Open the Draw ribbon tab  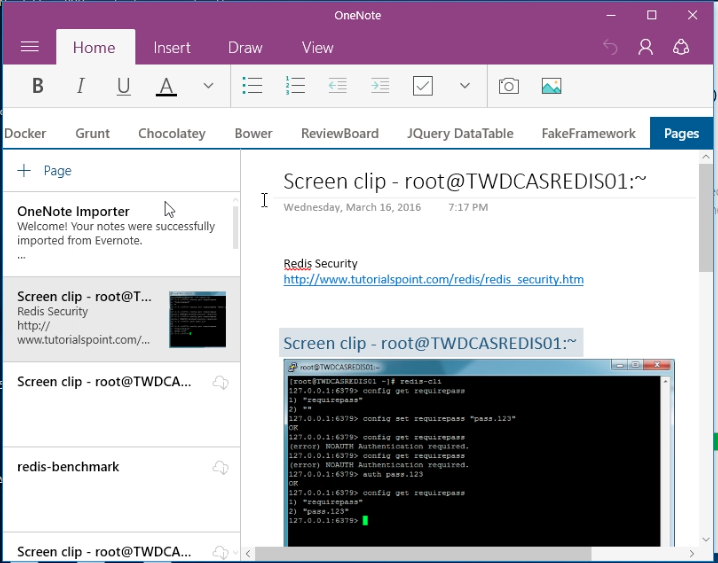coord(245,47)
